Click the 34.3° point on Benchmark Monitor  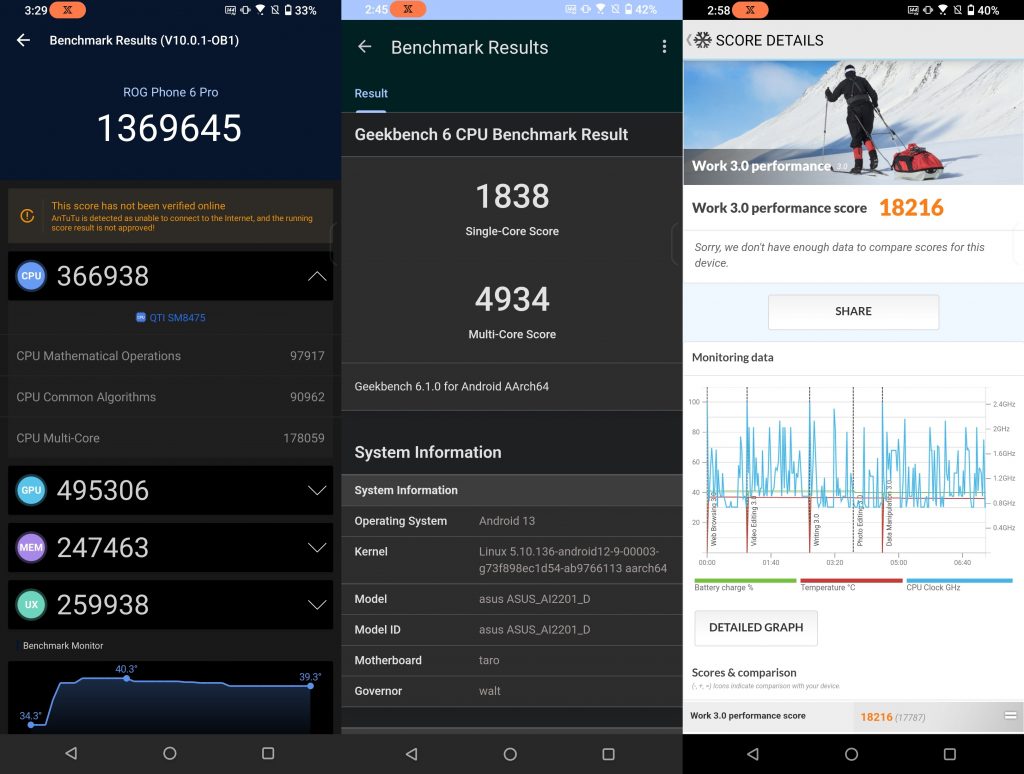[31, 724]
